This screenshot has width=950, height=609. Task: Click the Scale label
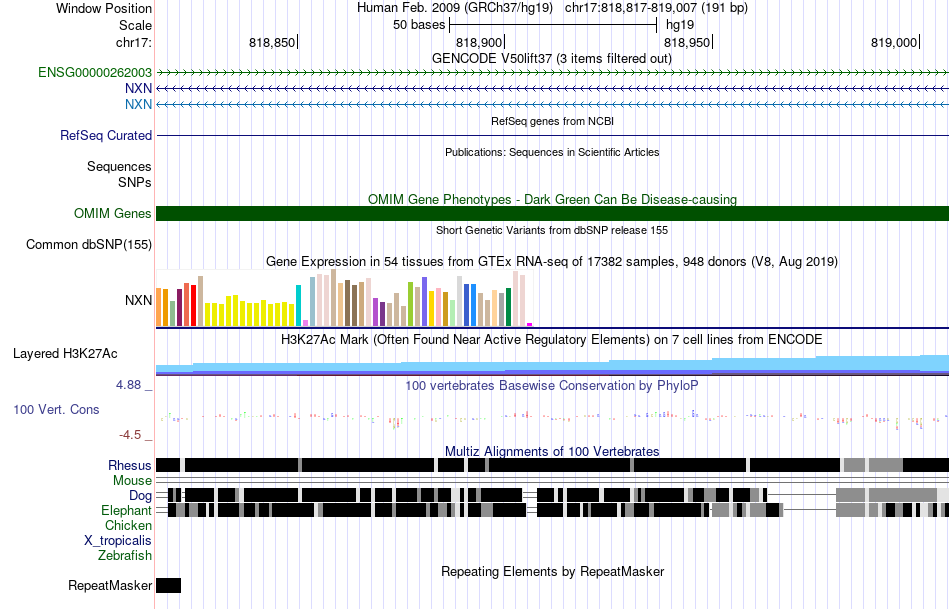(x=136, y=25)
